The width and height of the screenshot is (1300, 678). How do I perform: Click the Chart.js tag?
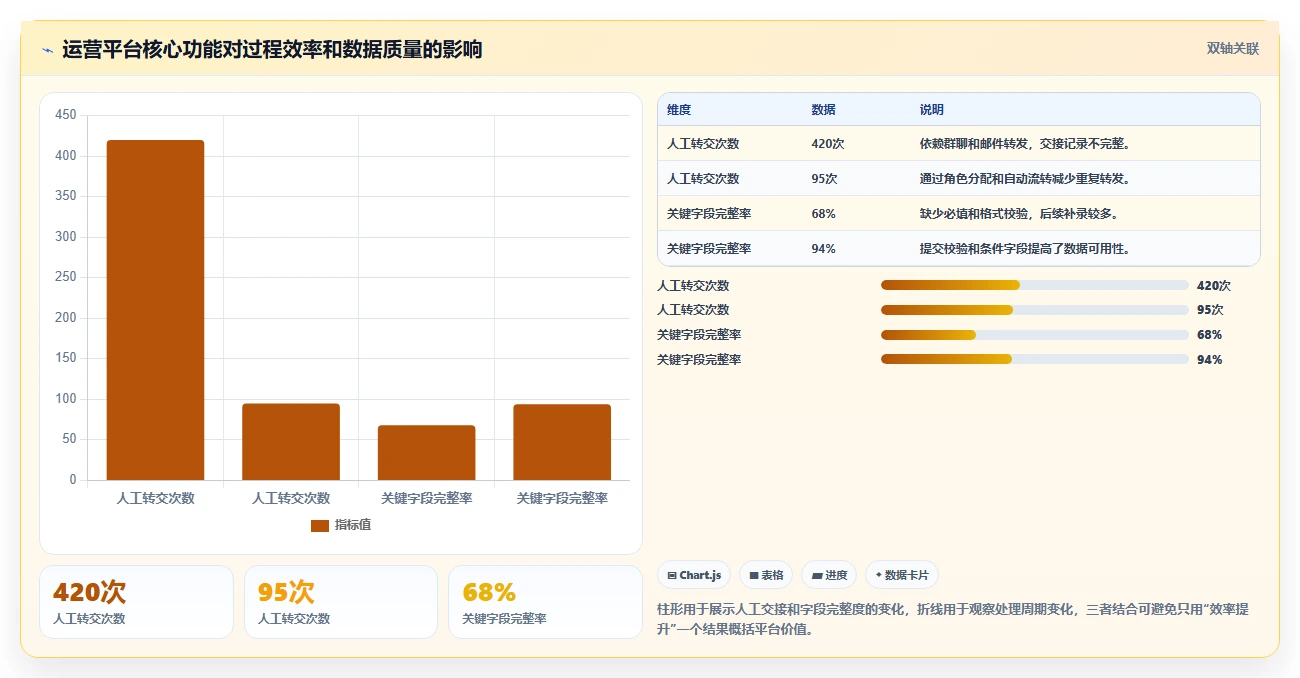tap(694, 575)
